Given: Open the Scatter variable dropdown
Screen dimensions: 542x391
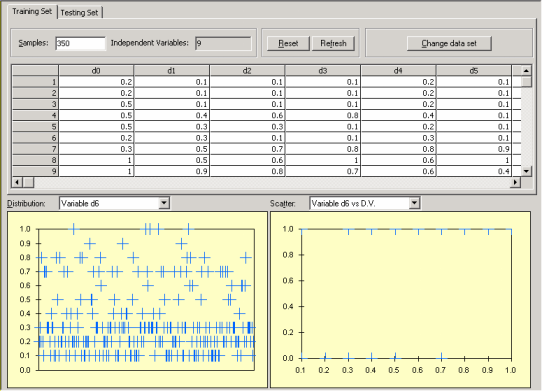Looking at the screenshot, I should (414, 203).
